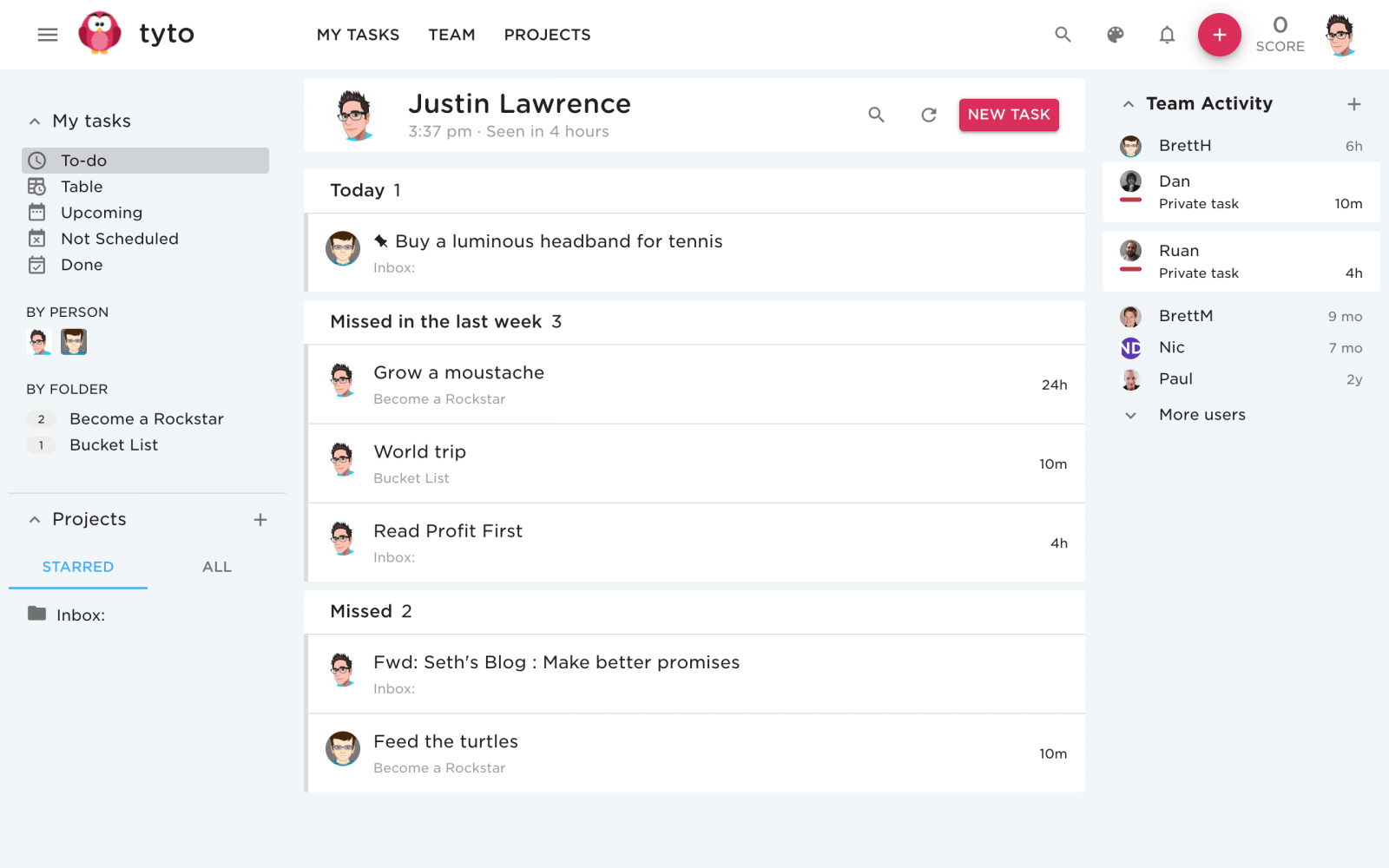This screenshot has height=868, width=1389.
Task: Select the Upcoming view
Action: [x=102, y=213]
